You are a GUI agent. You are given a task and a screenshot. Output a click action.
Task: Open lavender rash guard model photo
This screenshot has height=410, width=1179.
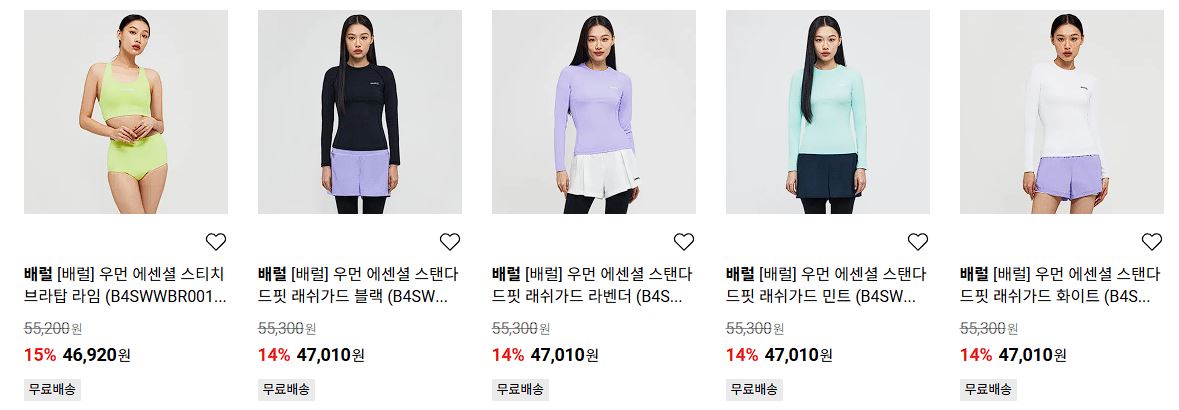(x=593, y=112)
